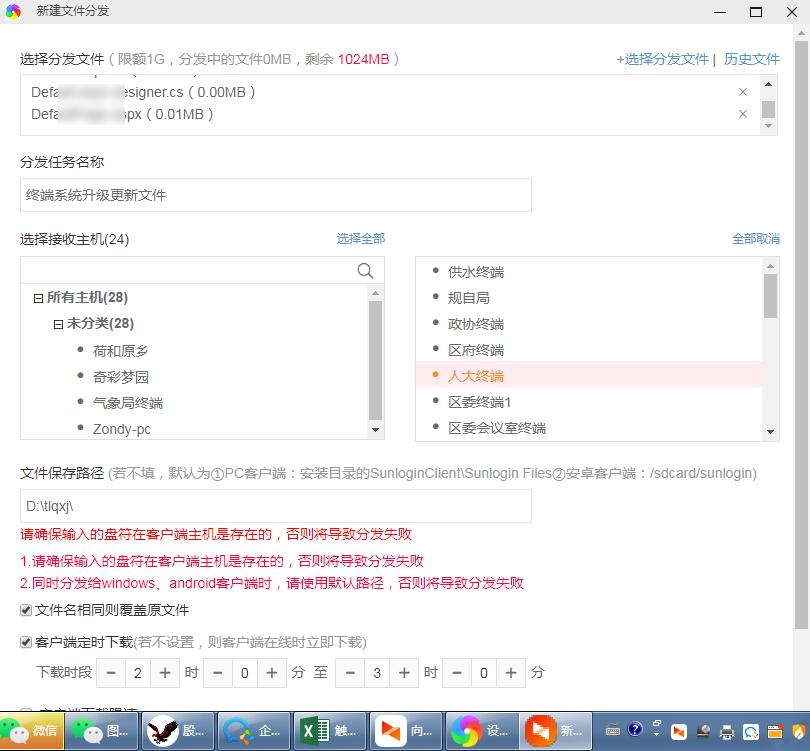
Task: Toggle 文件名相同则覆盖原文件 checkbox
Action: click(x=26, y=610)
